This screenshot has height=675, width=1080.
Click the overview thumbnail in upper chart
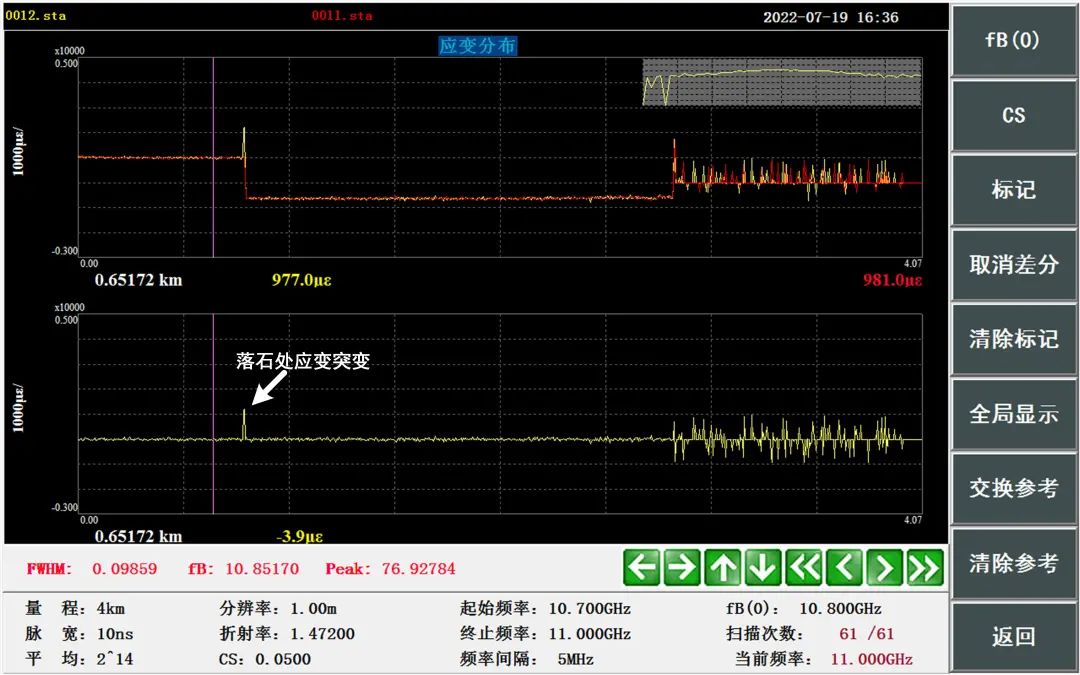coord(781,82)
